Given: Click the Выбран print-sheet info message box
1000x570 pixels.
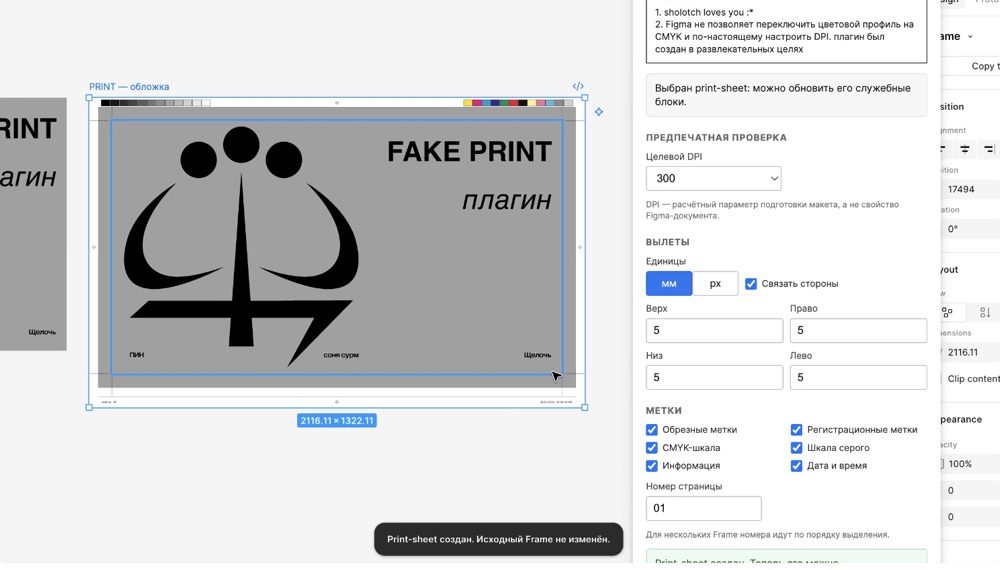Looking at the screenshot, I should point(786,95).
